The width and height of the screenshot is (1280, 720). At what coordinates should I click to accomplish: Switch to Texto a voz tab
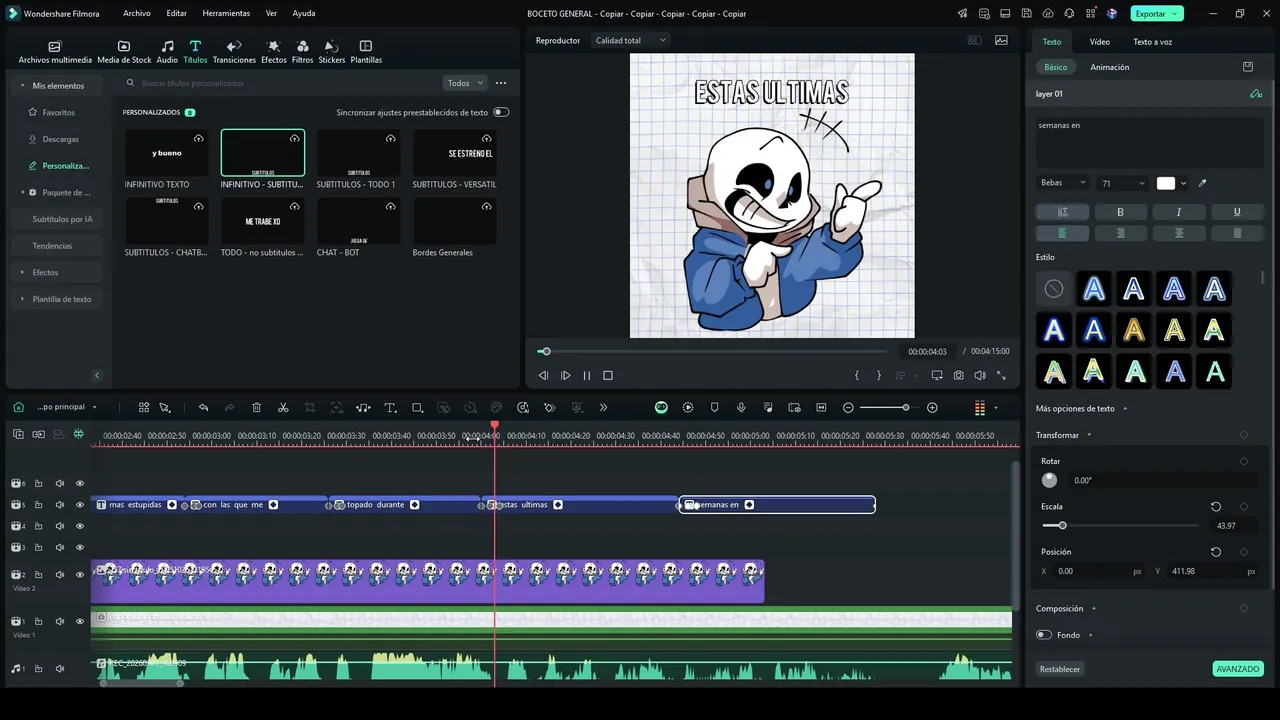(1152, 42)
